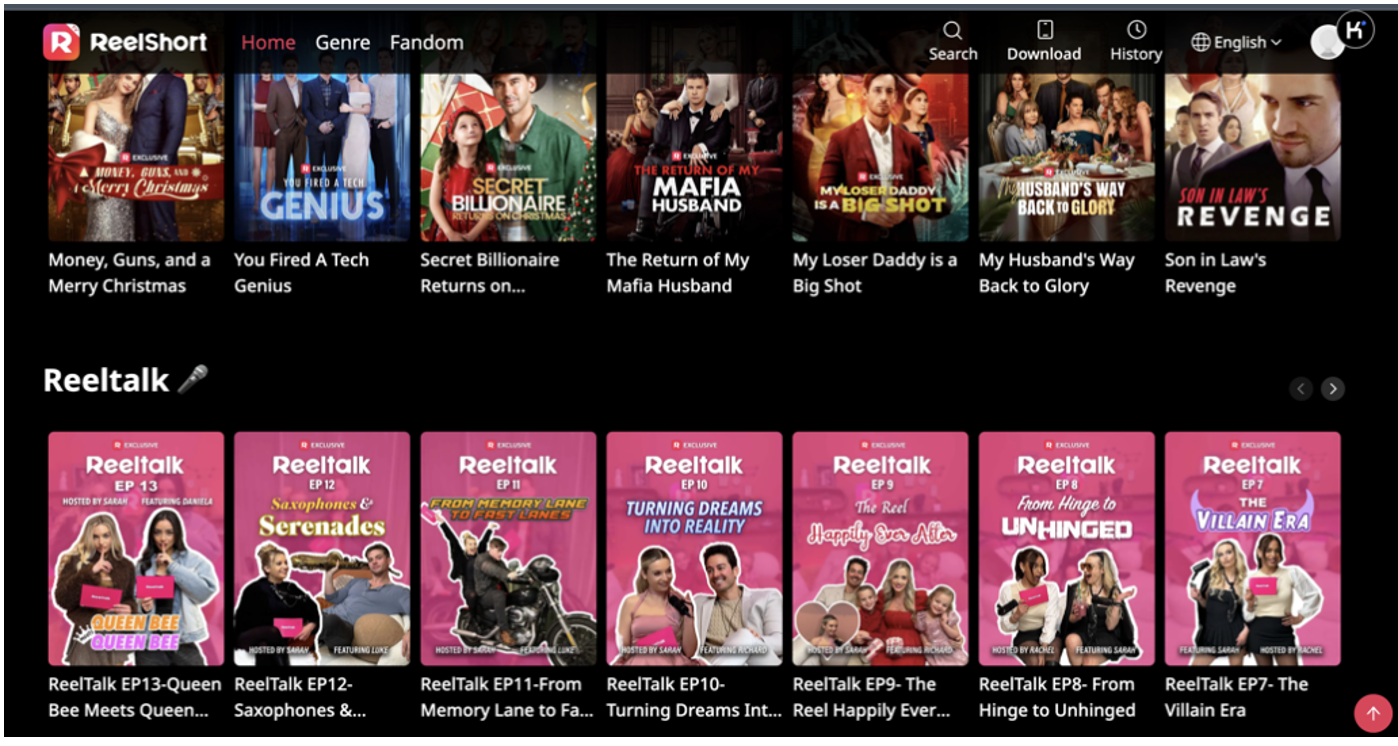This screenshot has height=746, width=1398.
Task: Click text 'ReelTalk EP13-Queen Bee Meets Queen...'
Action: 135,698
